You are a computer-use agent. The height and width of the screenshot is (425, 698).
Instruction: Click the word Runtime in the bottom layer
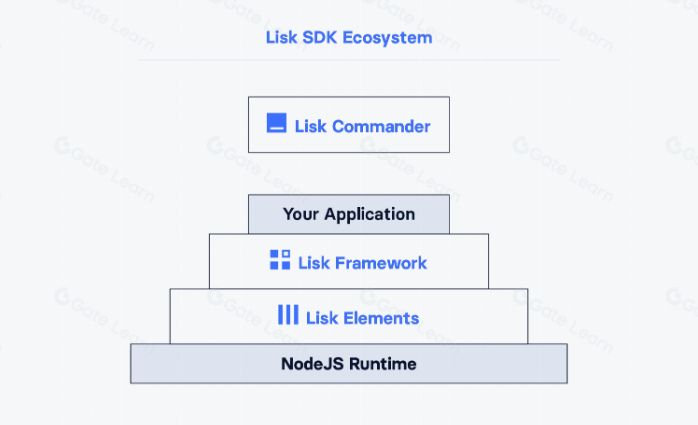click(x=384, y=364)
